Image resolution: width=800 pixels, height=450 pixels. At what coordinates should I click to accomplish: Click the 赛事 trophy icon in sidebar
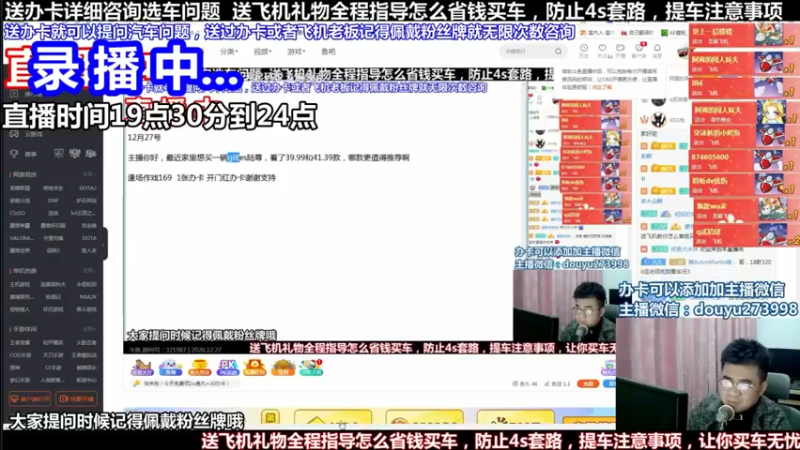(14, 154)
